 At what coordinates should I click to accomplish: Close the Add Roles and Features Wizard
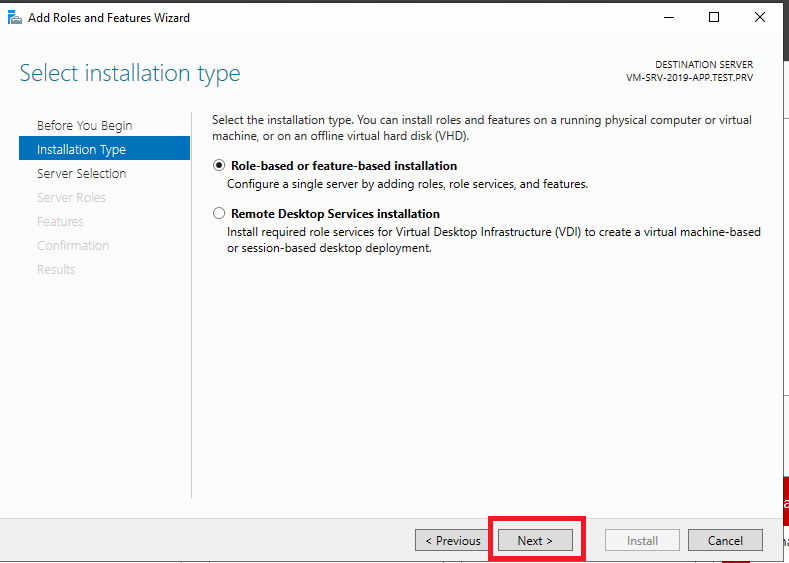click(760, 18)
